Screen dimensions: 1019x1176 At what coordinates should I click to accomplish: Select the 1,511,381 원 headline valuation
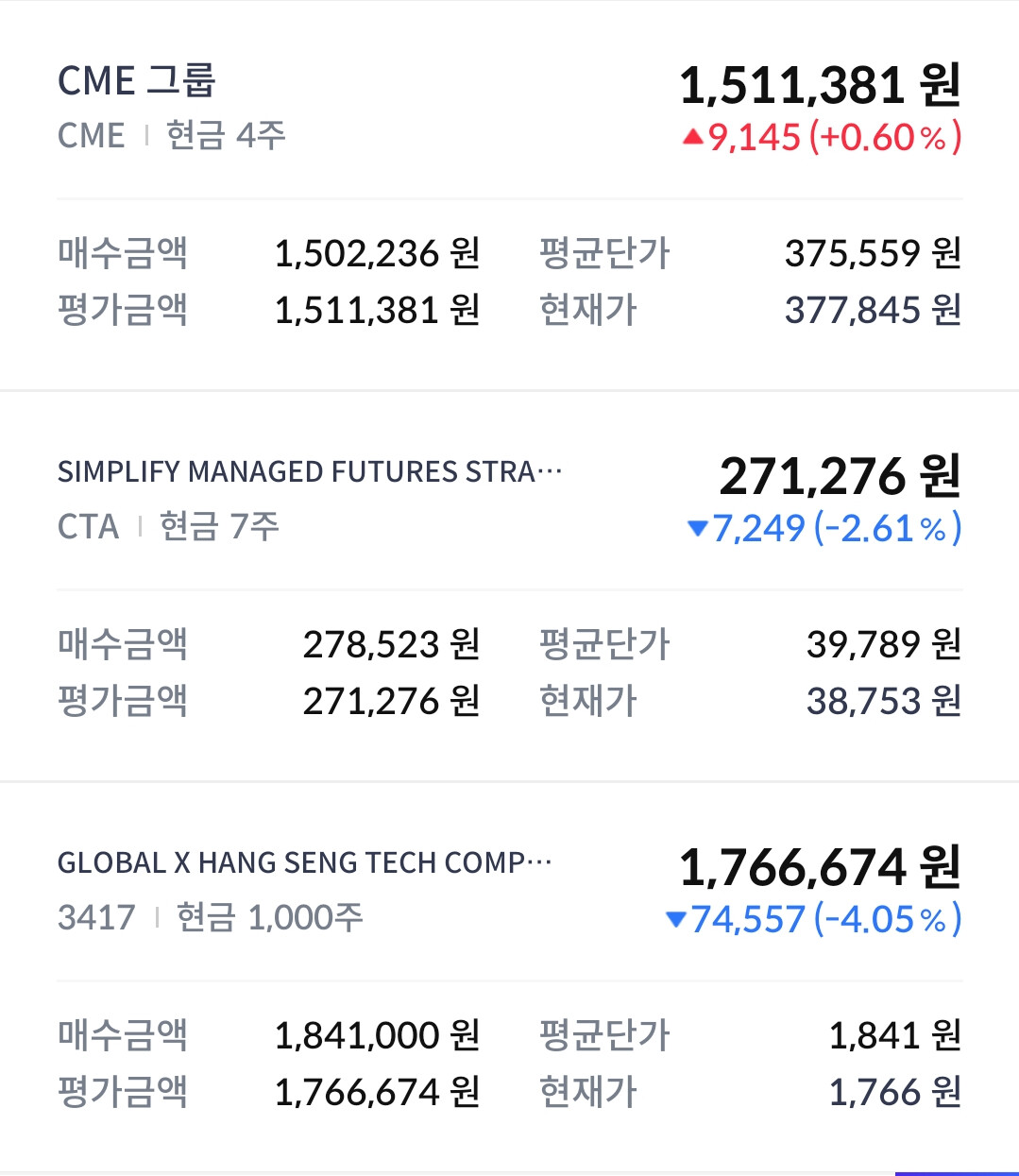pyautogui.click(x=820, y=85)
